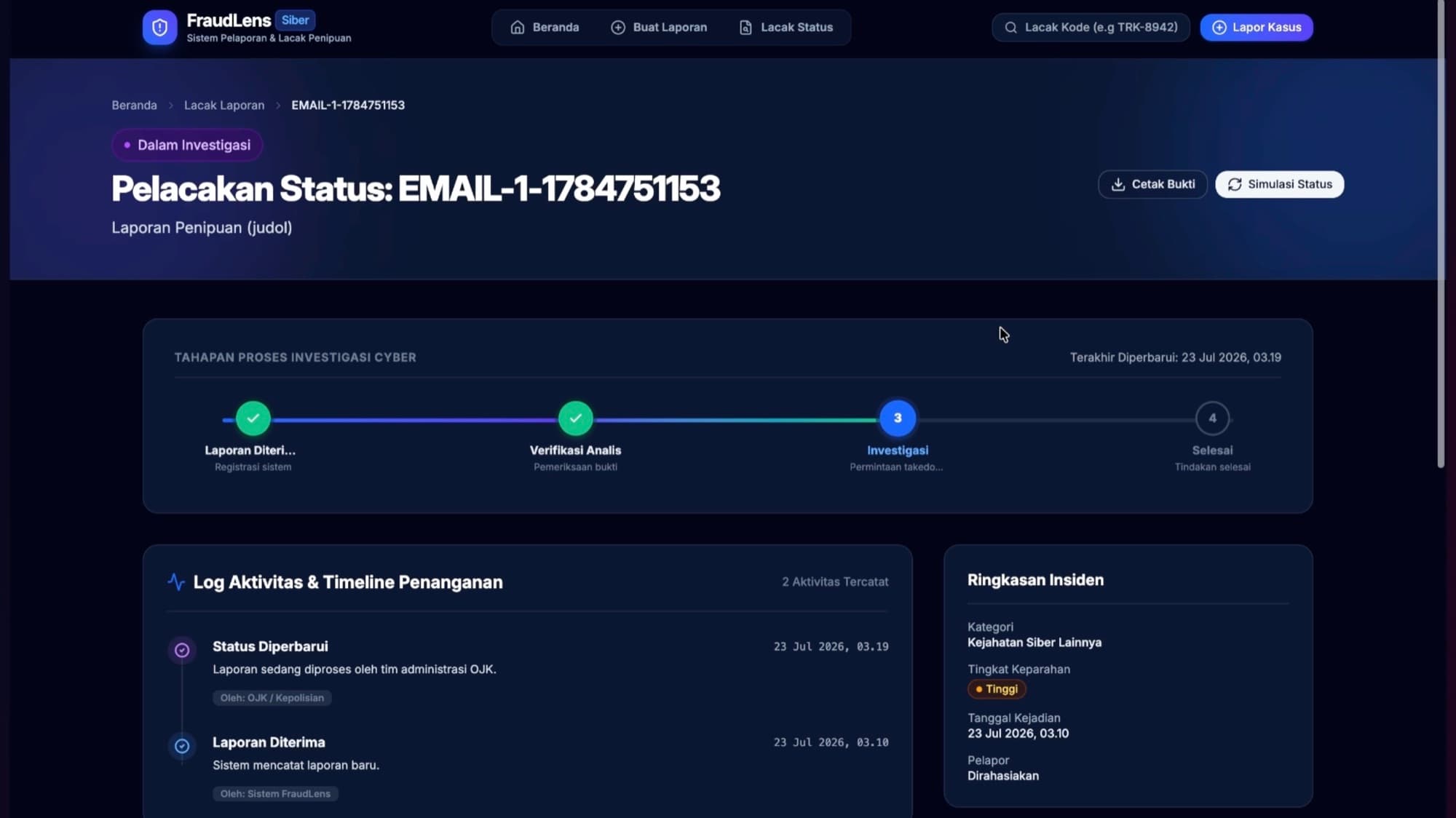Click the Cetak Bukti button
Screen dimensions: 1456x818
[1152, 185]
